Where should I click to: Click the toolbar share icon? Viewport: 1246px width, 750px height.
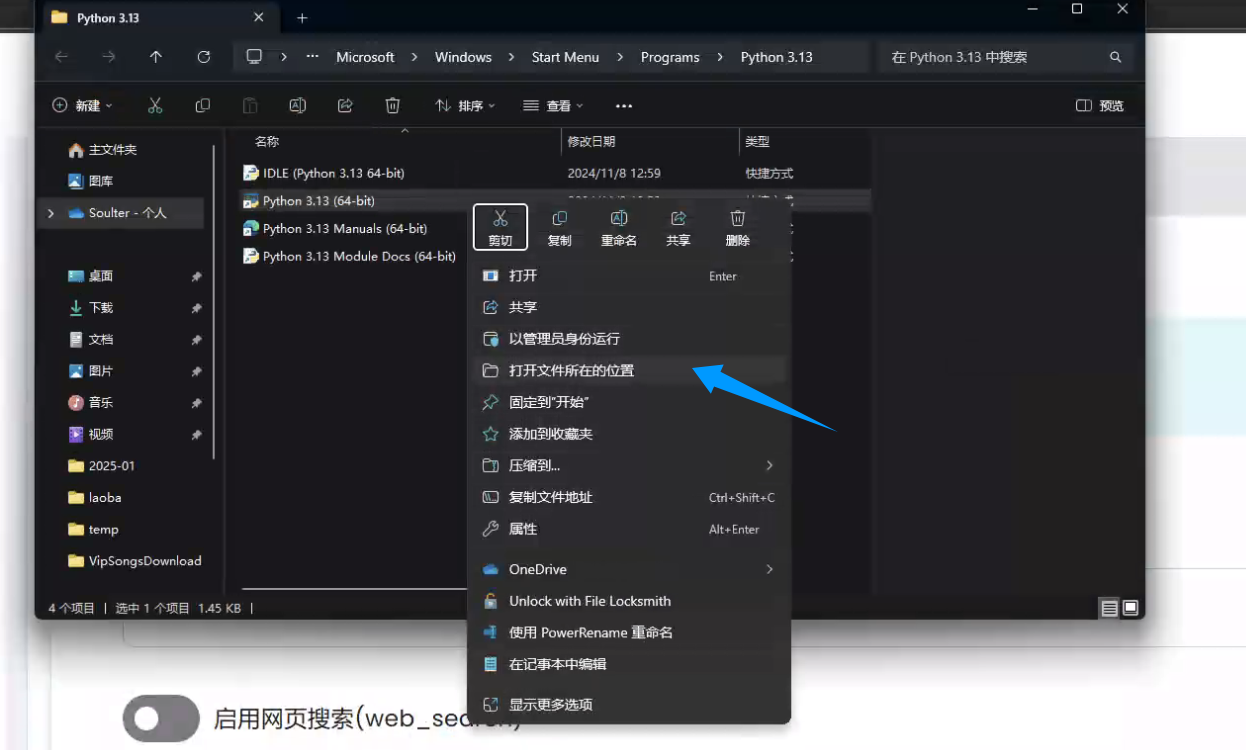coord(345,105)
